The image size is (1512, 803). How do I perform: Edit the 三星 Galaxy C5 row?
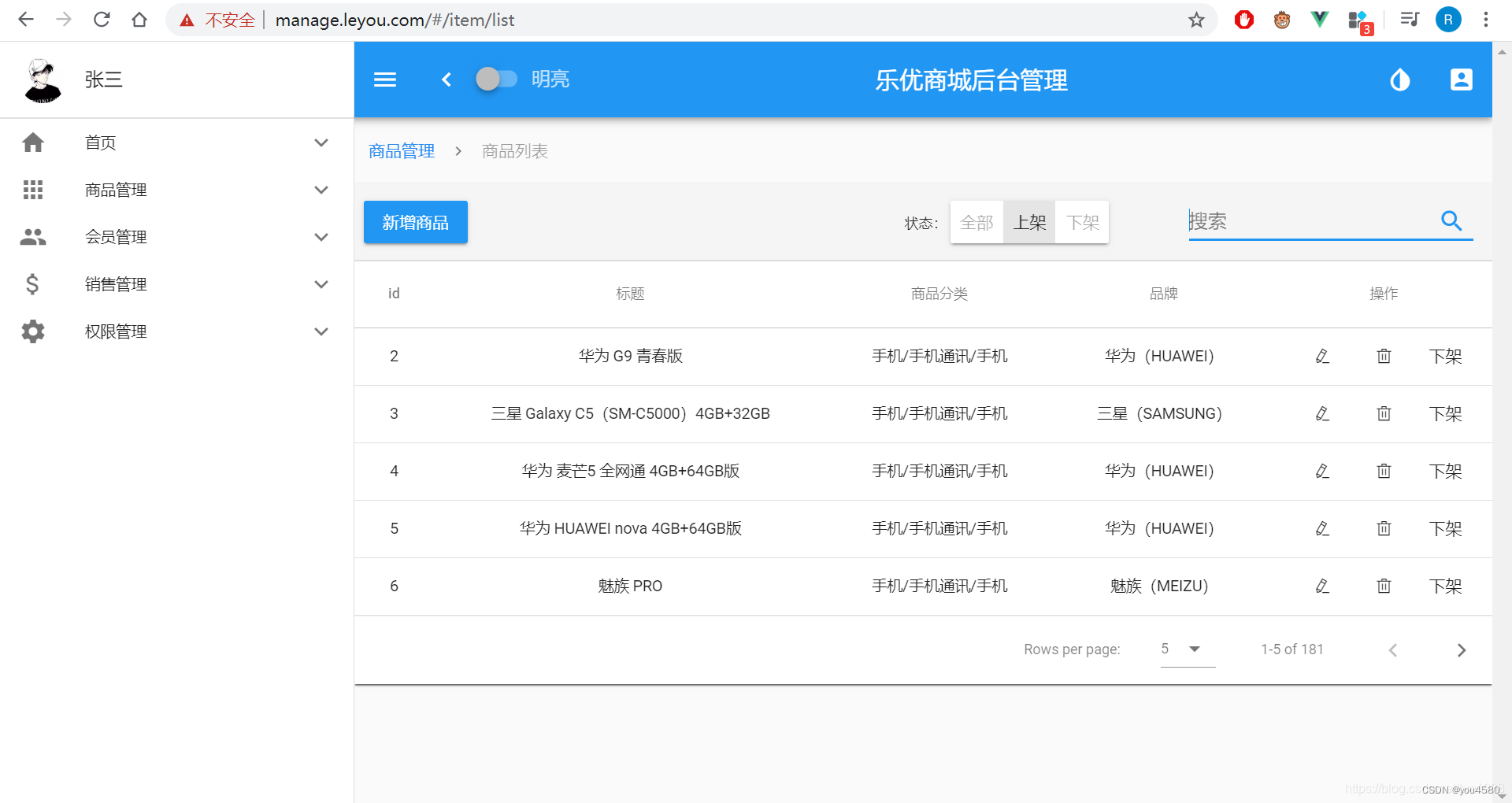click(1322, 414)
